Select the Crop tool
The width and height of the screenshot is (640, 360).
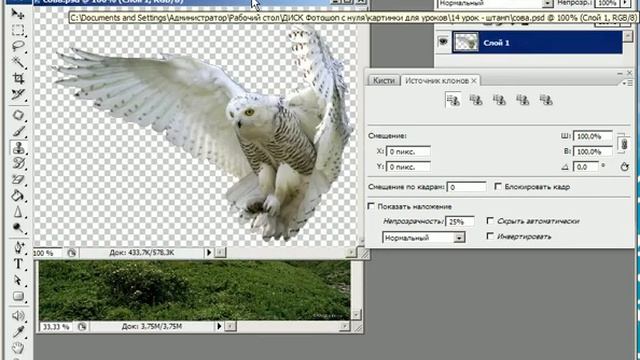point(18,78)
